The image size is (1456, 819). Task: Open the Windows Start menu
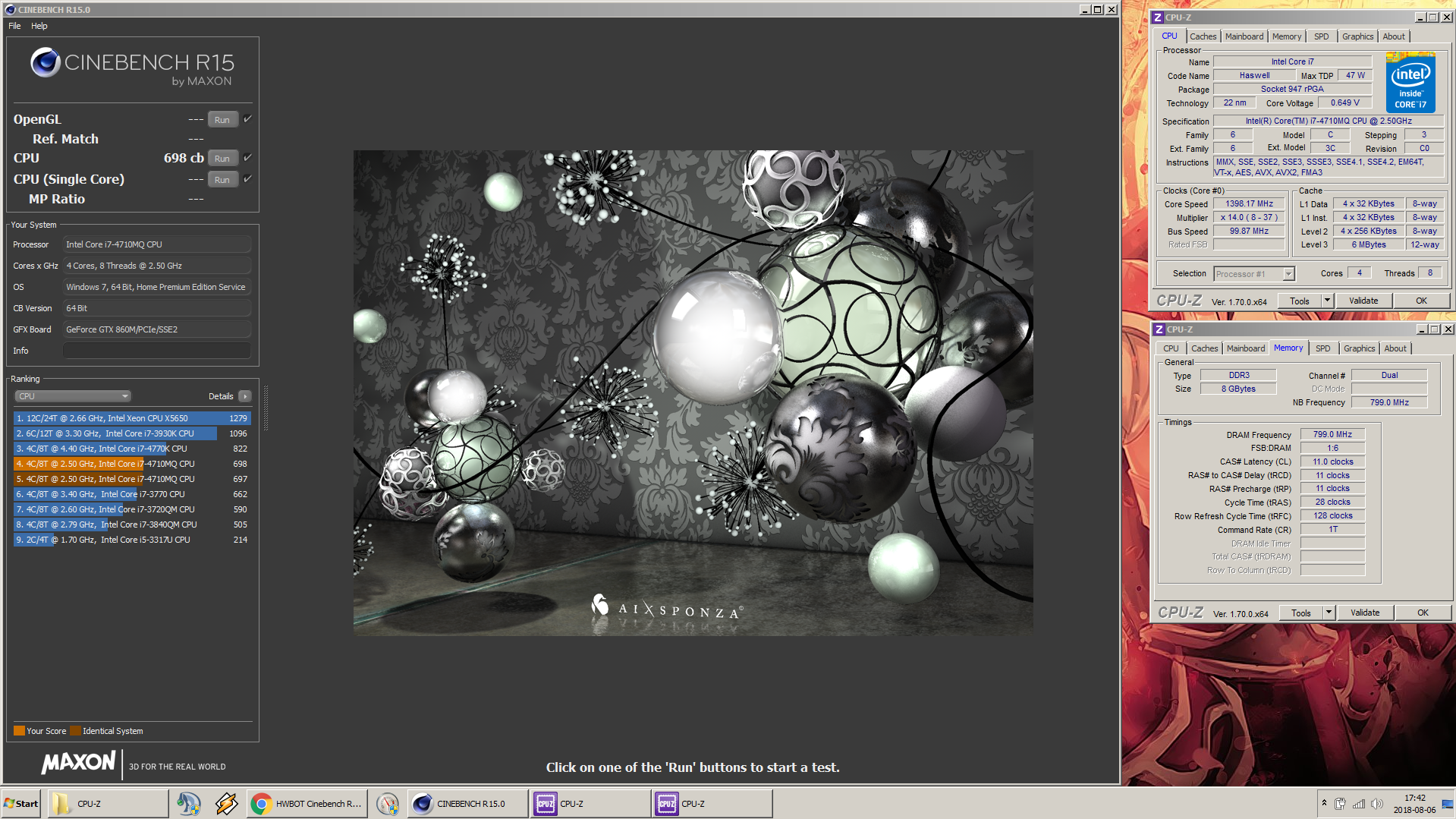[21, 803]
